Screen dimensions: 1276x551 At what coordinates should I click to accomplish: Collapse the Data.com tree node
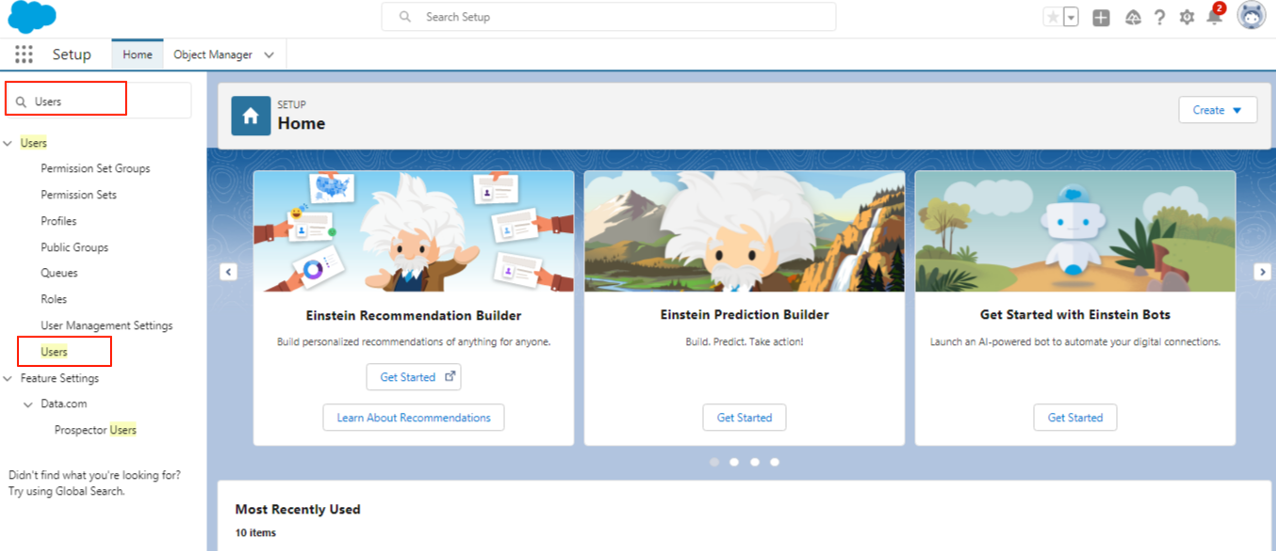(x=29, y=405)
